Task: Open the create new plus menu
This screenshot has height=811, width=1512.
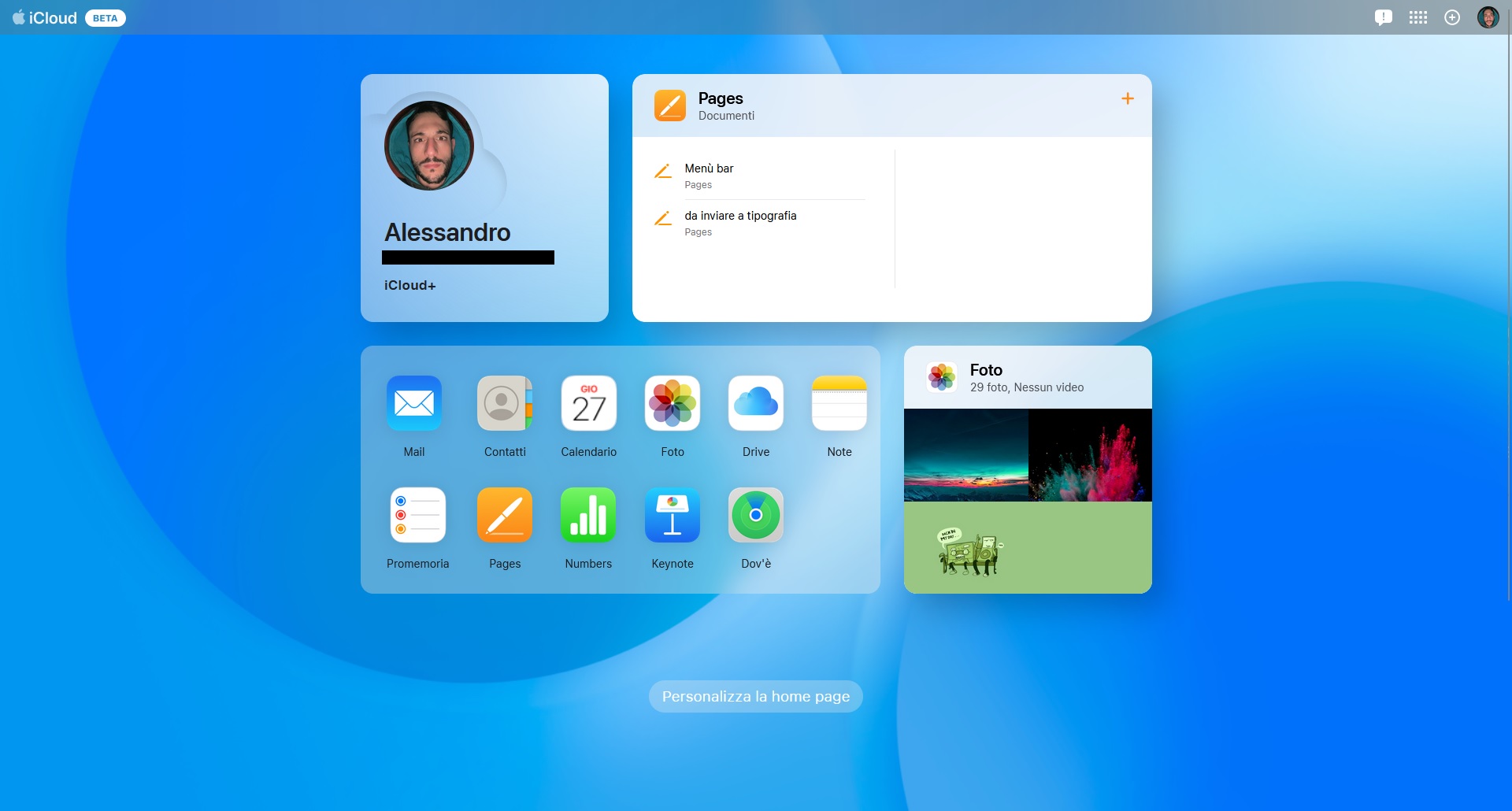Action: point(1452,17)
